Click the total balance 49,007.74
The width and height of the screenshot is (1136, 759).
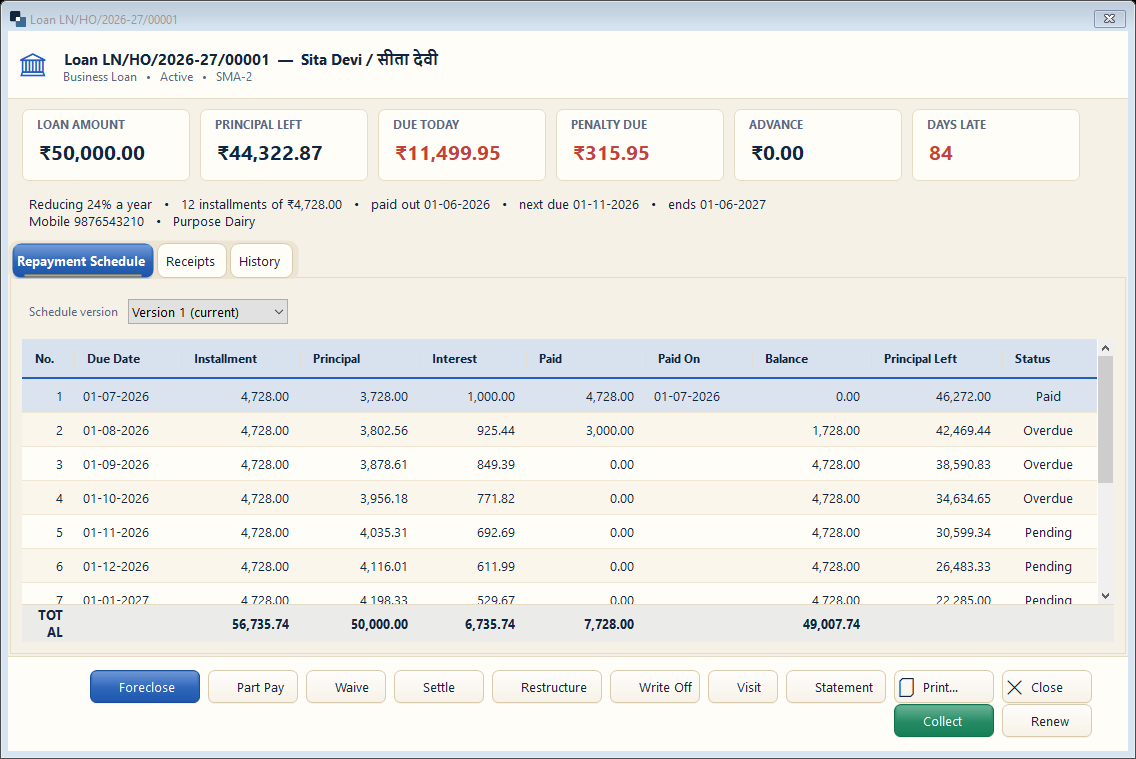(831, 624)
